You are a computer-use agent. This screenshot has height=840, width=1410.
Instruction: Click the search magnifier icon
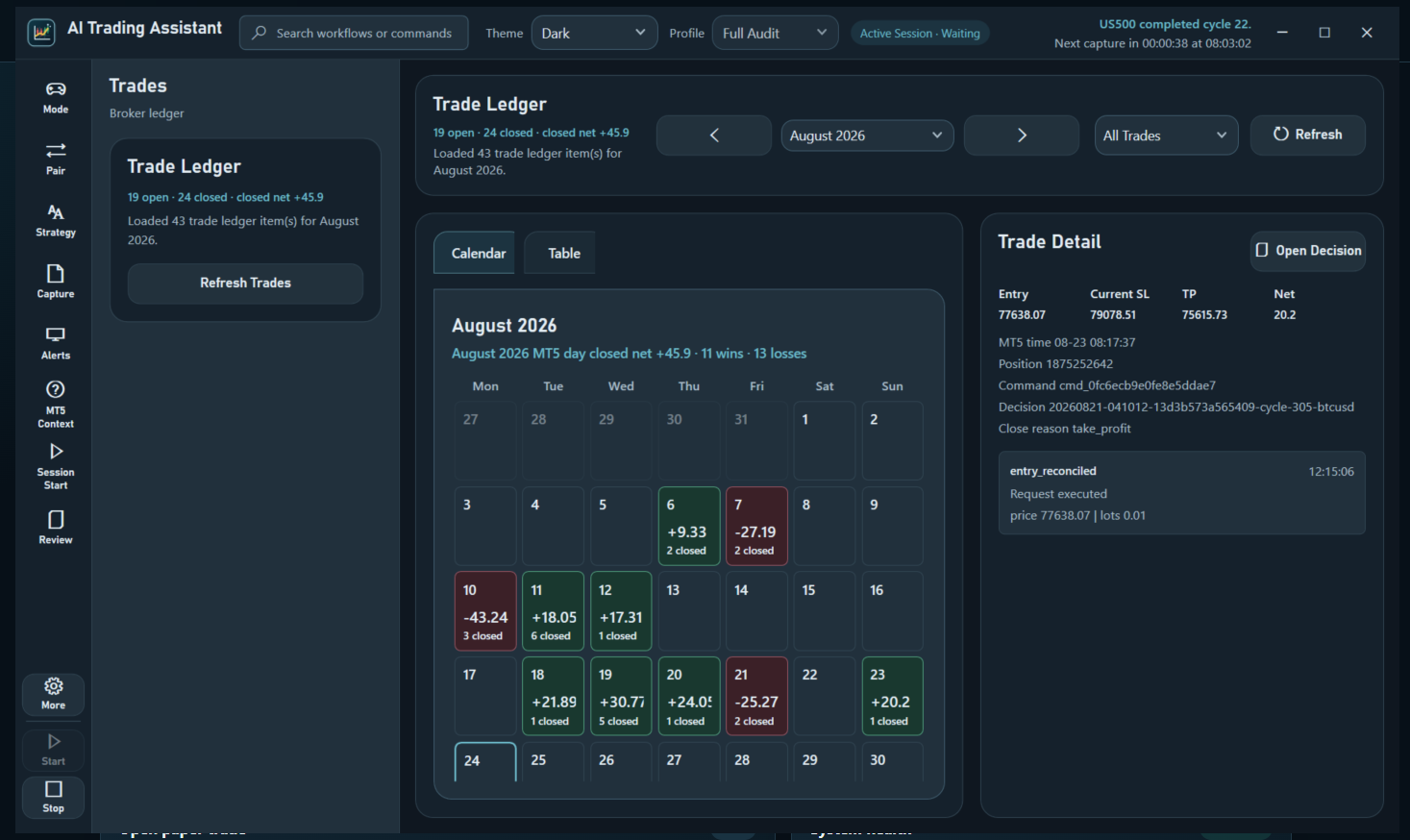pyautogui.click(x=259, y=33)
